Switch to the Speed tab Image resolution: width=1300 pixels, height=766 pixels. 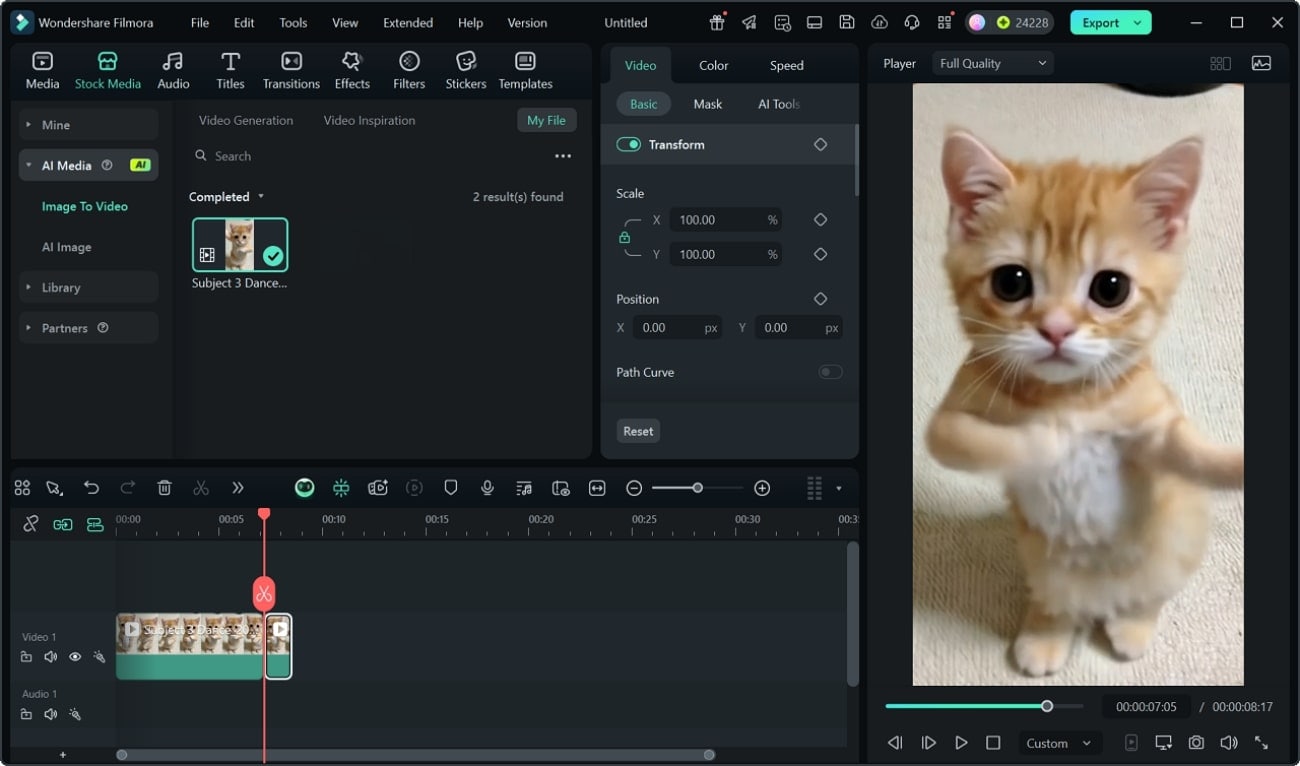[786, 65]
